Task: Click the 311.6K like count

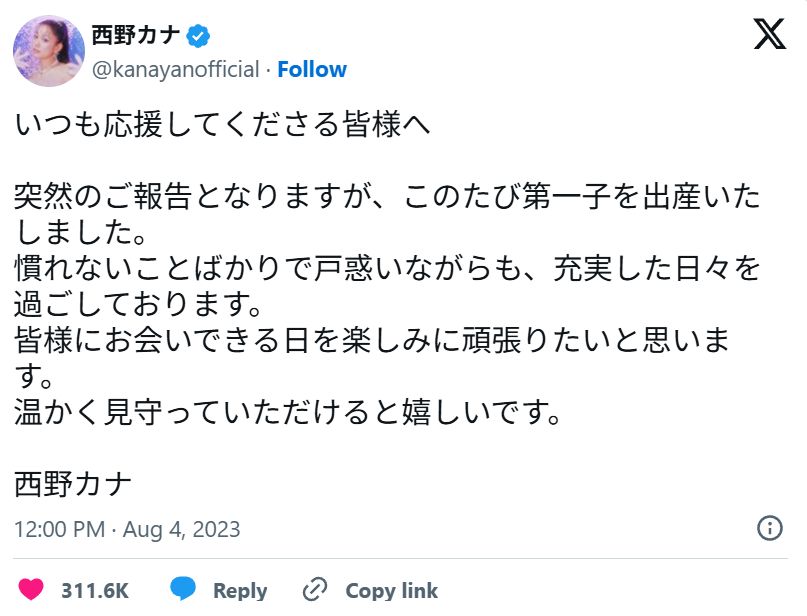Action: (95, 591)
